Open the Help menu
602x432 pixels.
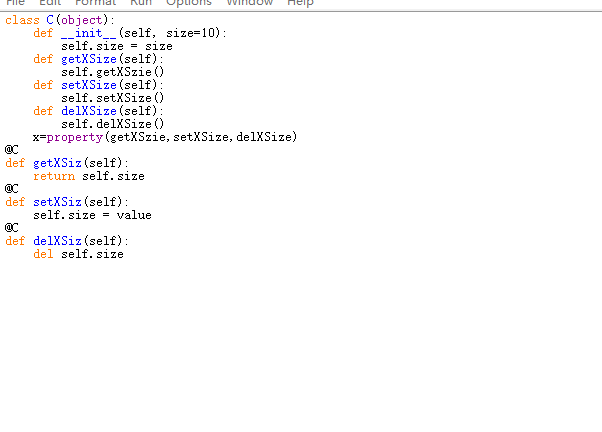coord(300,3)
